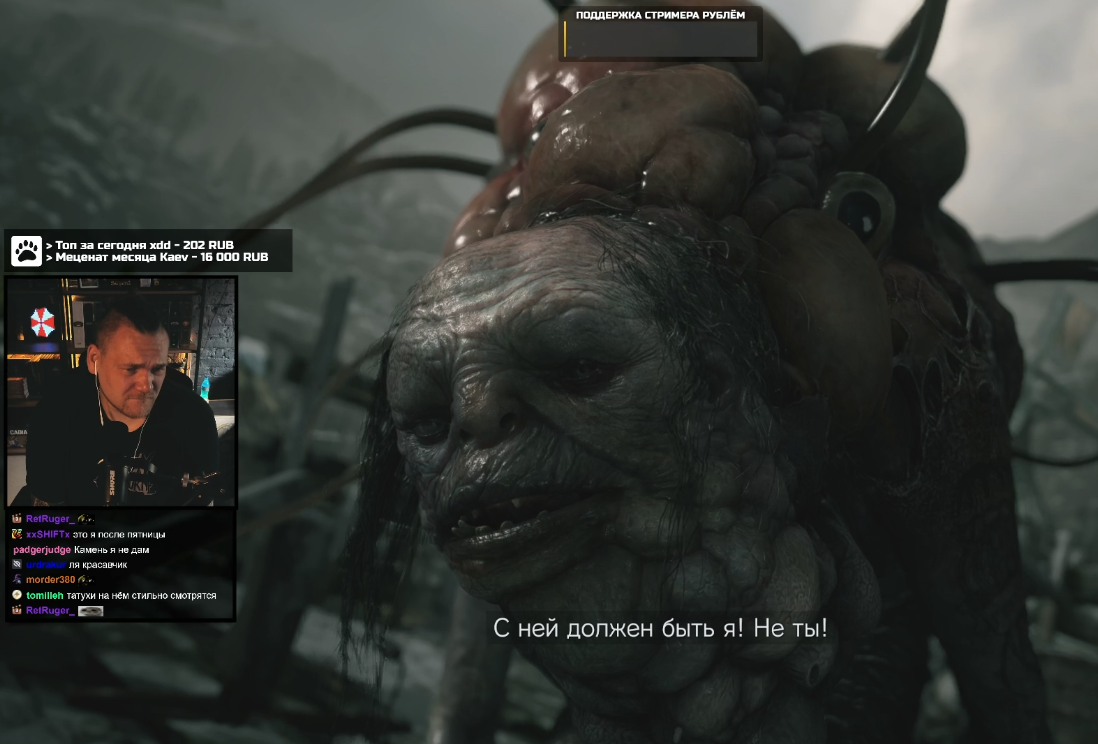1098x744 pixels.
Task: Click the donation goal progress bar
Action: click(660, 39)
